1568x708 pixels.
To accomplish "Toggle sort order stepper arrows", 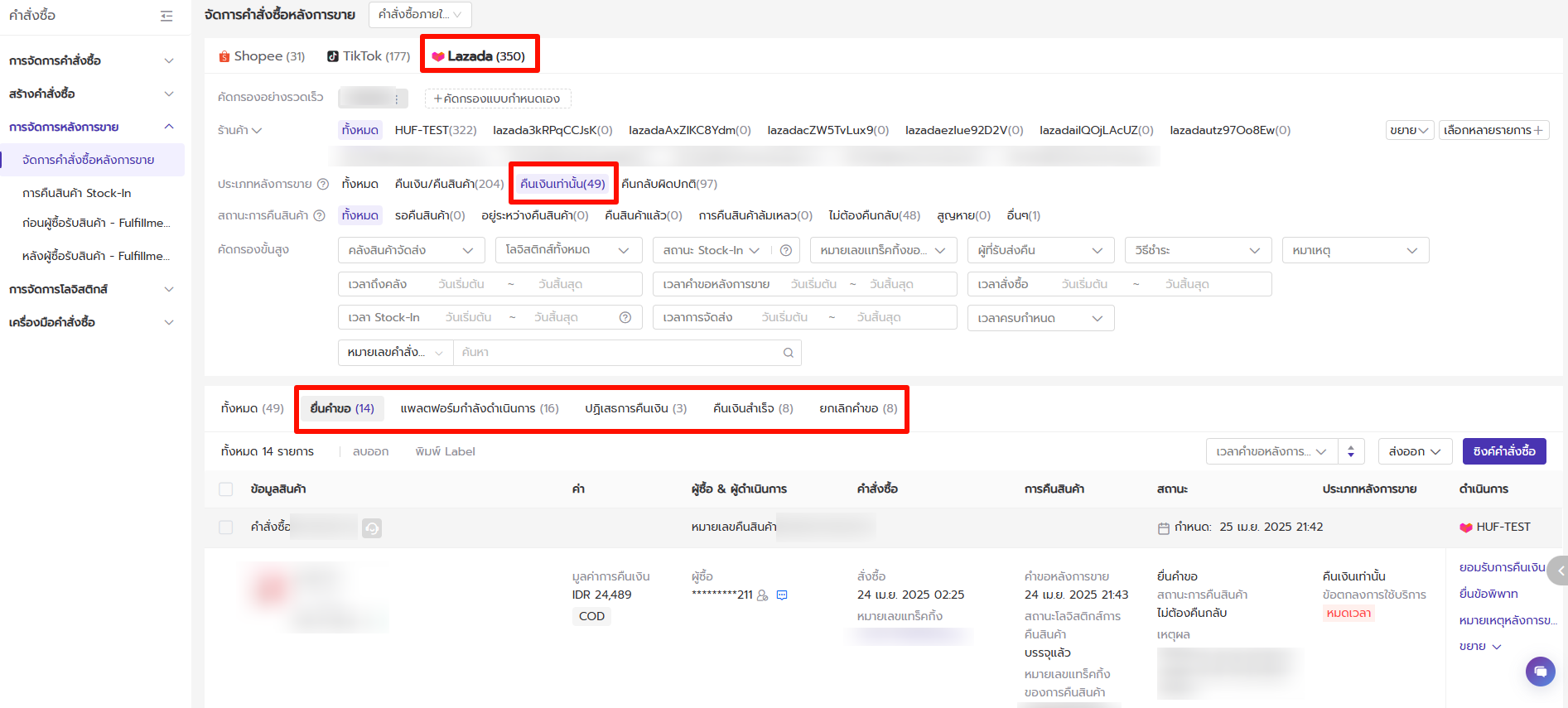I will pos(1351,451).
